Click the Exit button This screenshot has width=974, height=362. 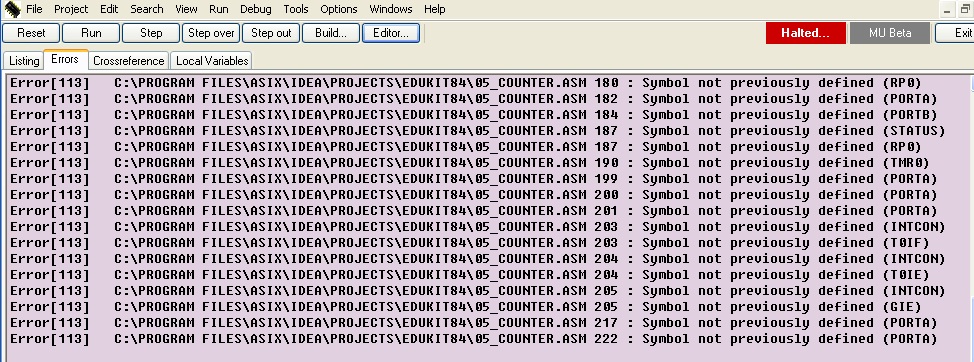[955, 33]
